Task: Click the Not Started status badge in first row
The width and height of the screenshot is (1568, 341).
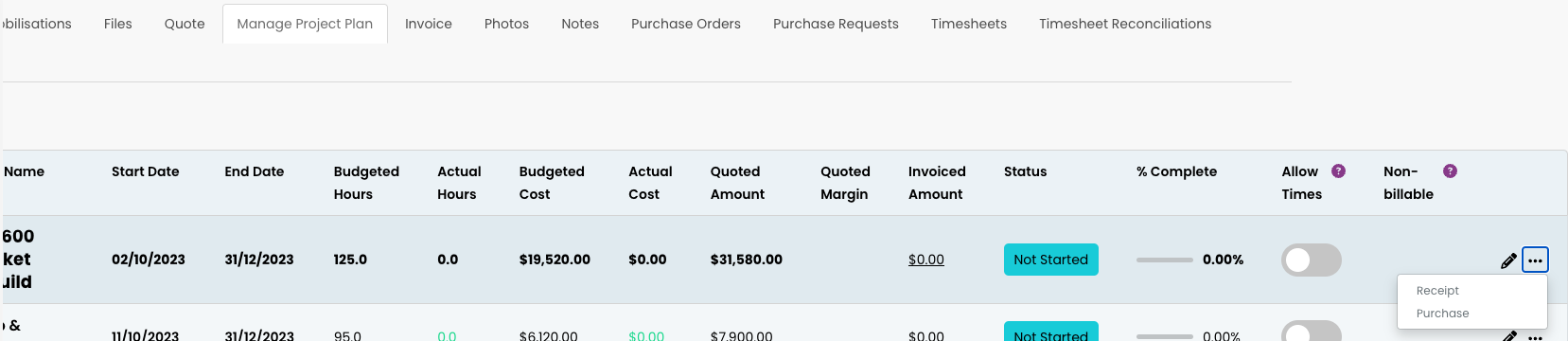Action: tap(1050, 260)
